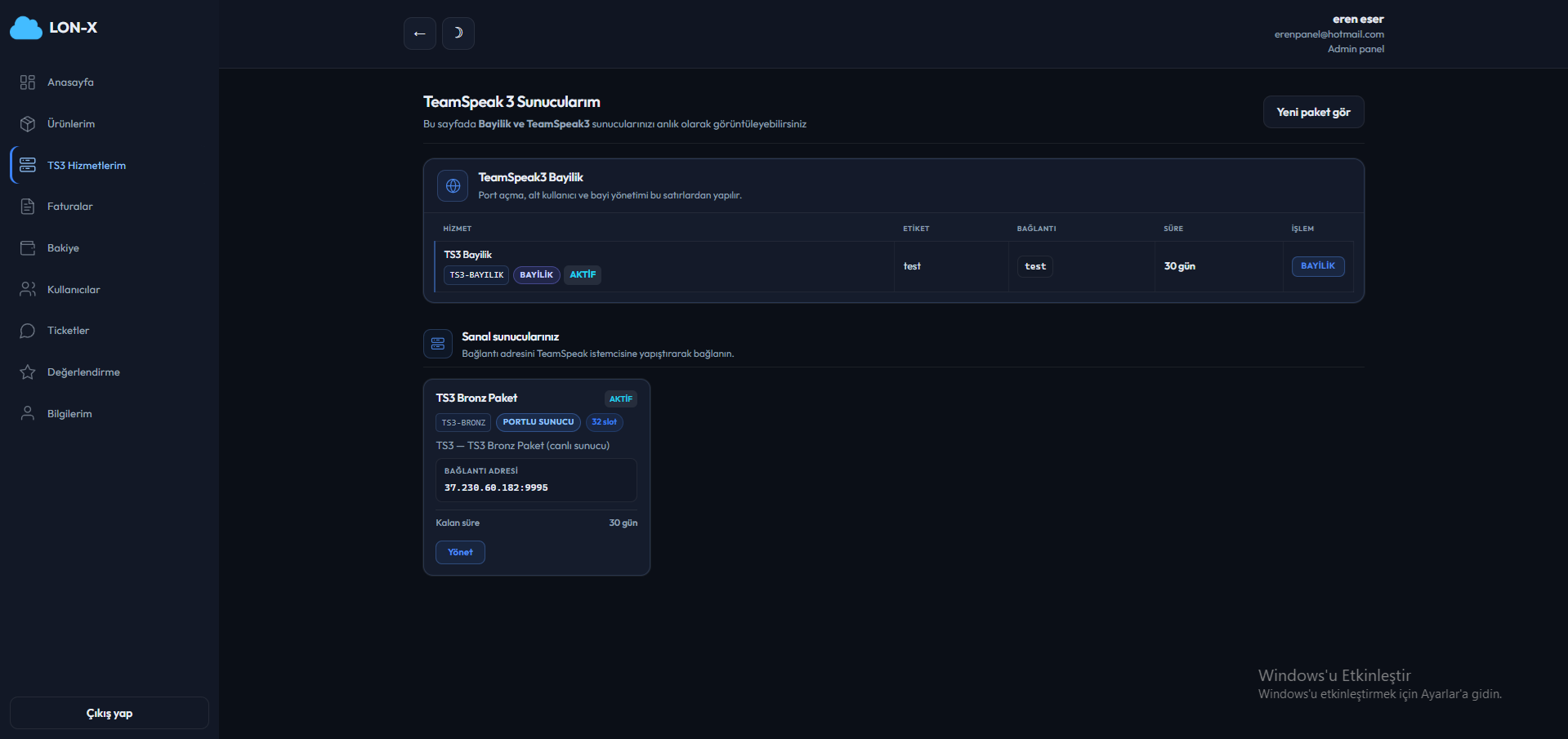Image resolution: width=1568 pixels, height=739 pixels.
Task: Open the Ürünlerim menu item
Action: (109, 124)
